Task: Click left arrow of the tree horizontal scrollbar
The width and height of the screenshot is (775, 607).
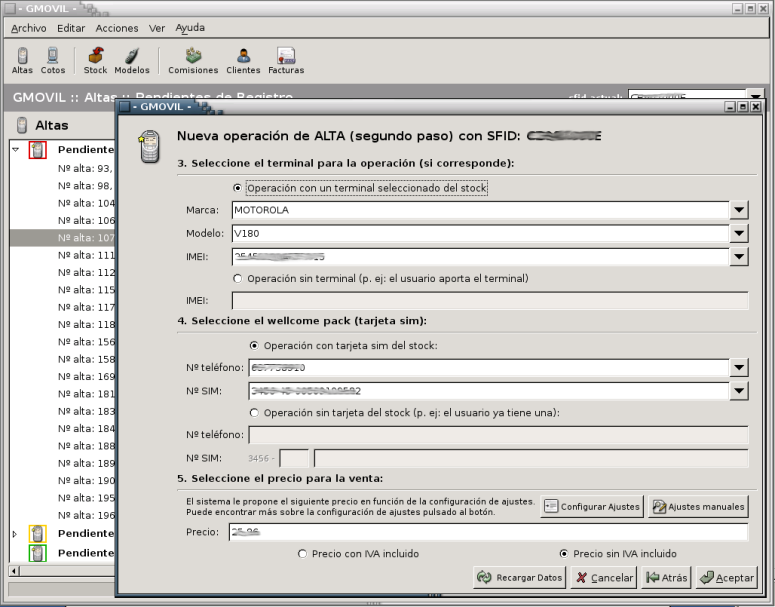Action: click(14, 571)
